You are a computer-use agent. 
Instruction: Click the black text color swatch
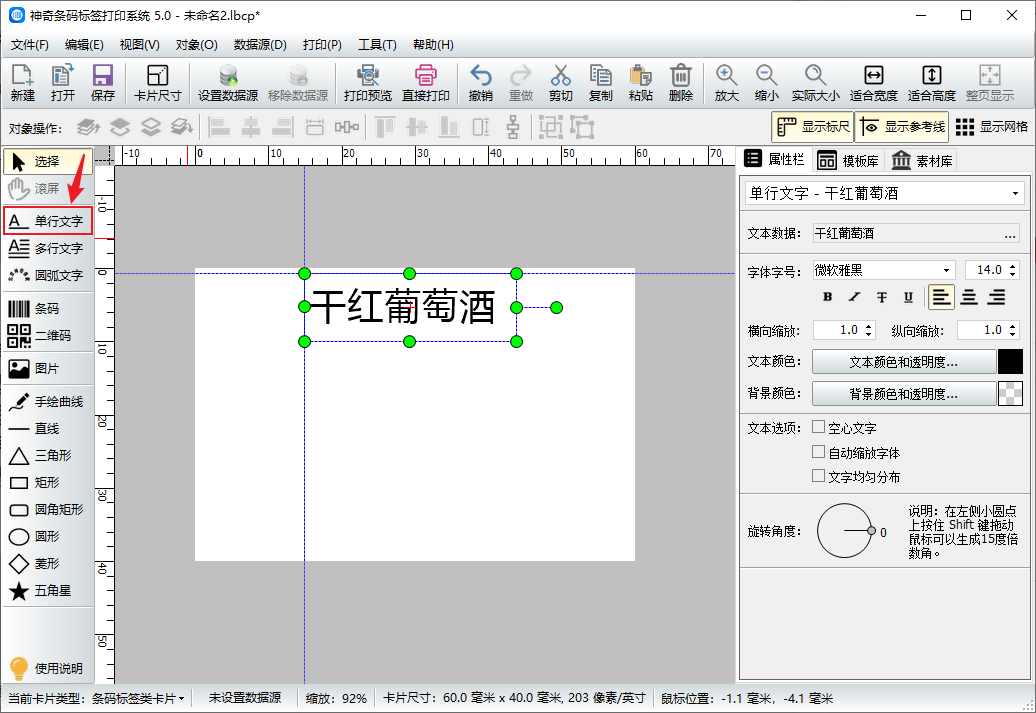coord(1009,362)
